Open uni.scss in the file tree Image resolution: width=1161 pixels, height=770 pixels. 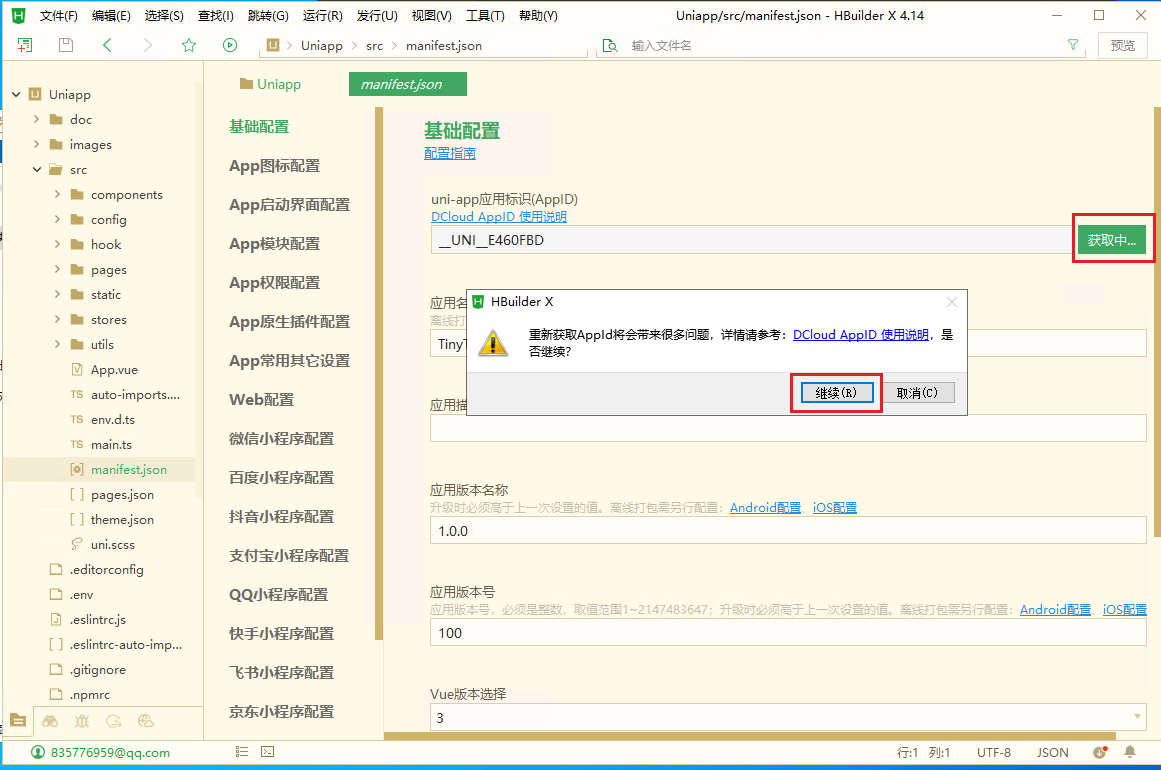[113, 544]
